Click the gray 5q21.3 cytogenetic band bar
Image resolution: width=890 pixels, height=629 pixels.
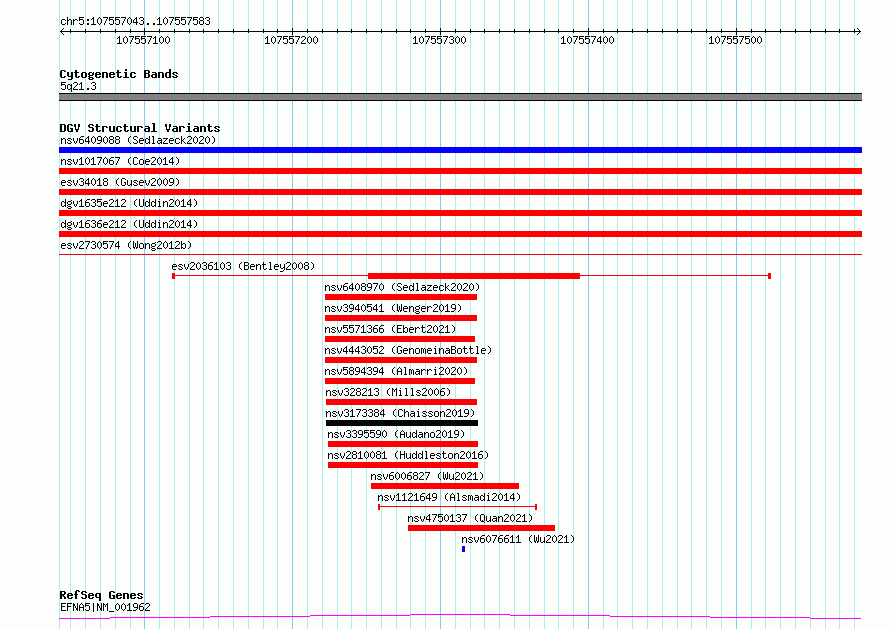(x=460, y=97)
